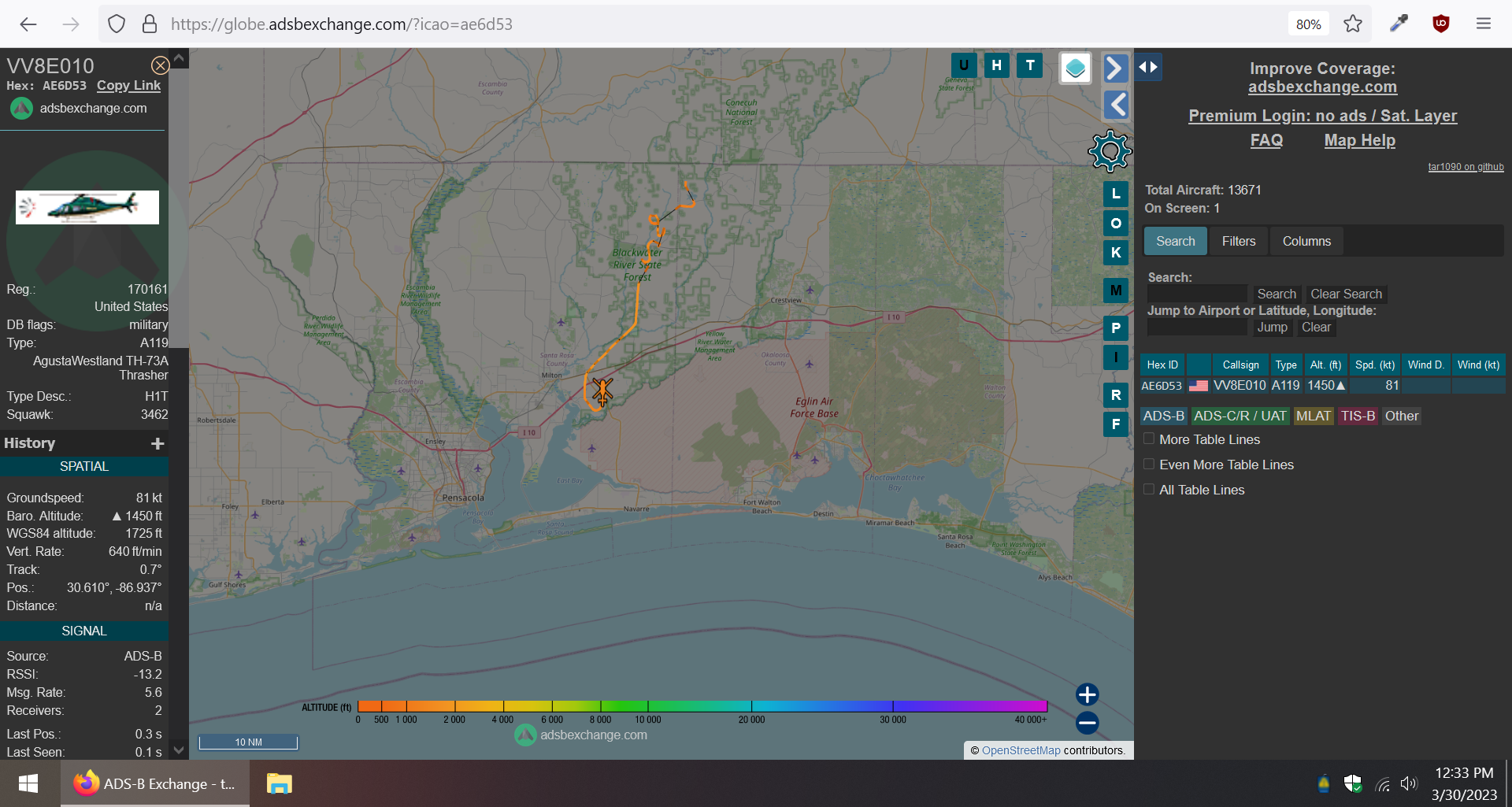The image size is (1512, 807).
Task: Enable All Table Lines checkbox
Action: click(1149, 490)
